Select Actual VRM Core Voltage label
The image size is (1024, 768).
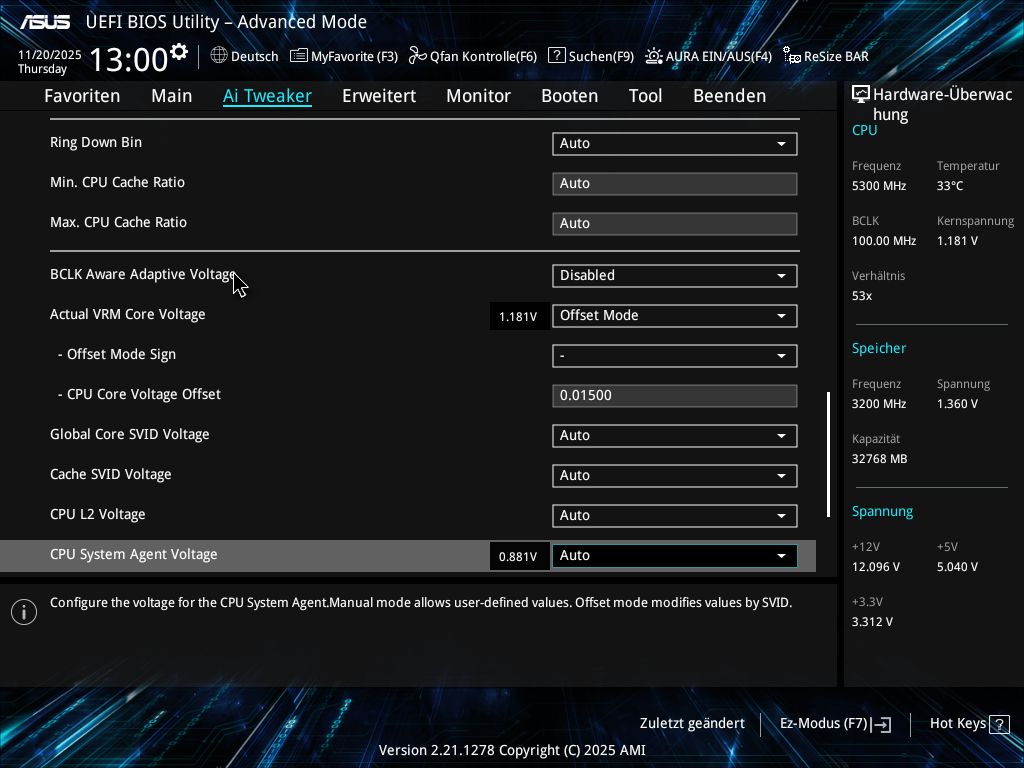128,314
